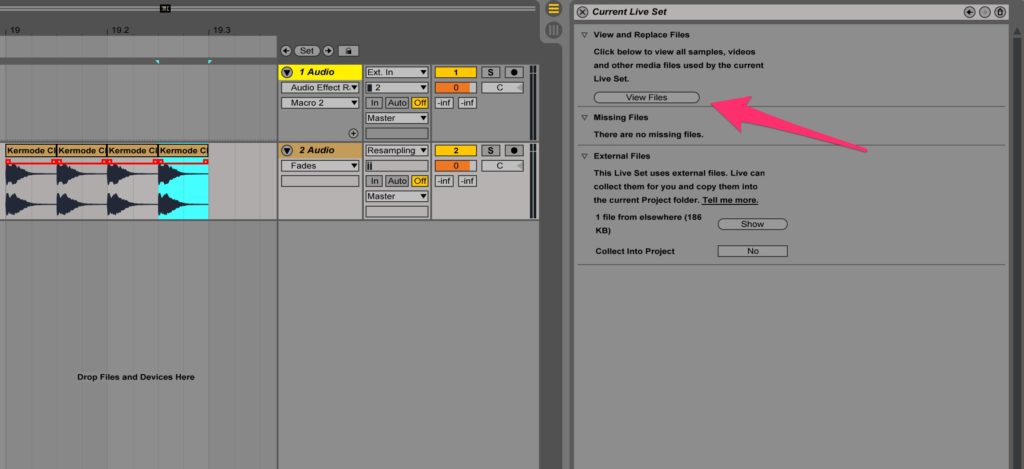Solo the 2 Audio track
Viewport: 1024px width, 469px height.
tap(490, 150)
